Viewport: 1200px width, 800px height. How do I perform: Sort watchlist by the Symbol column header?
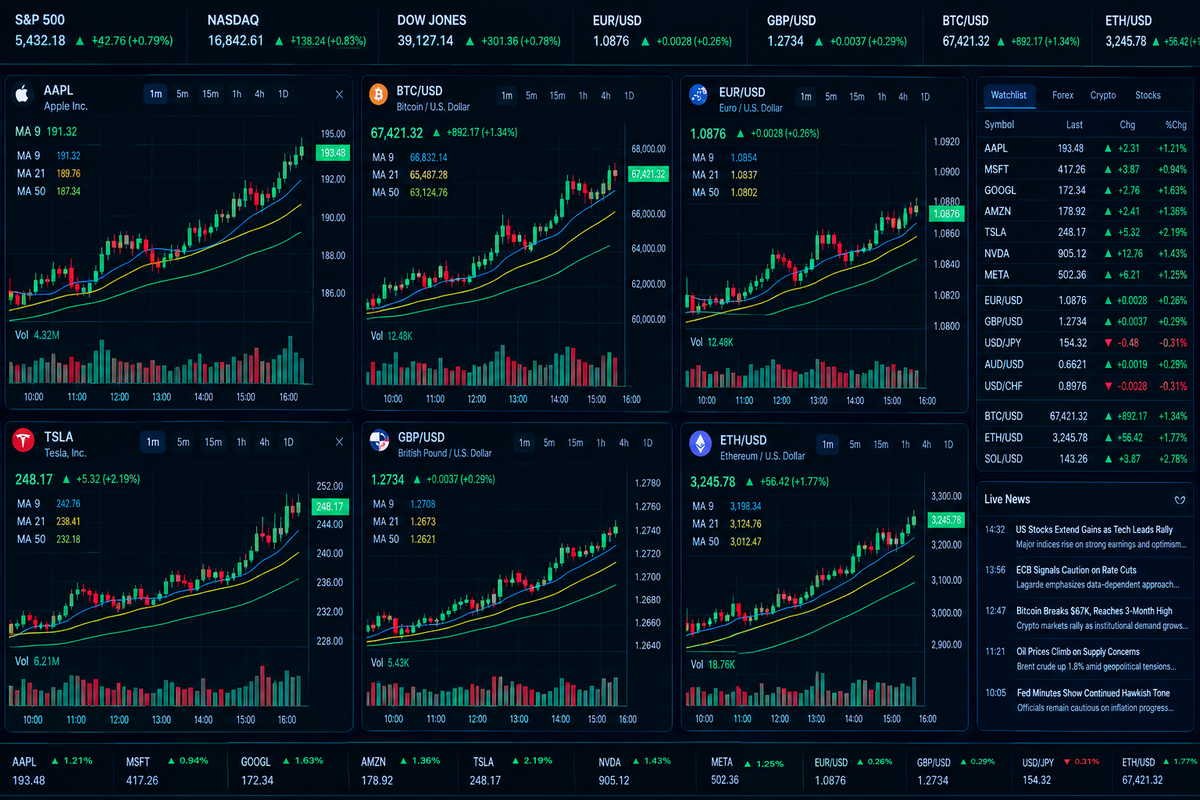(999, 125)
